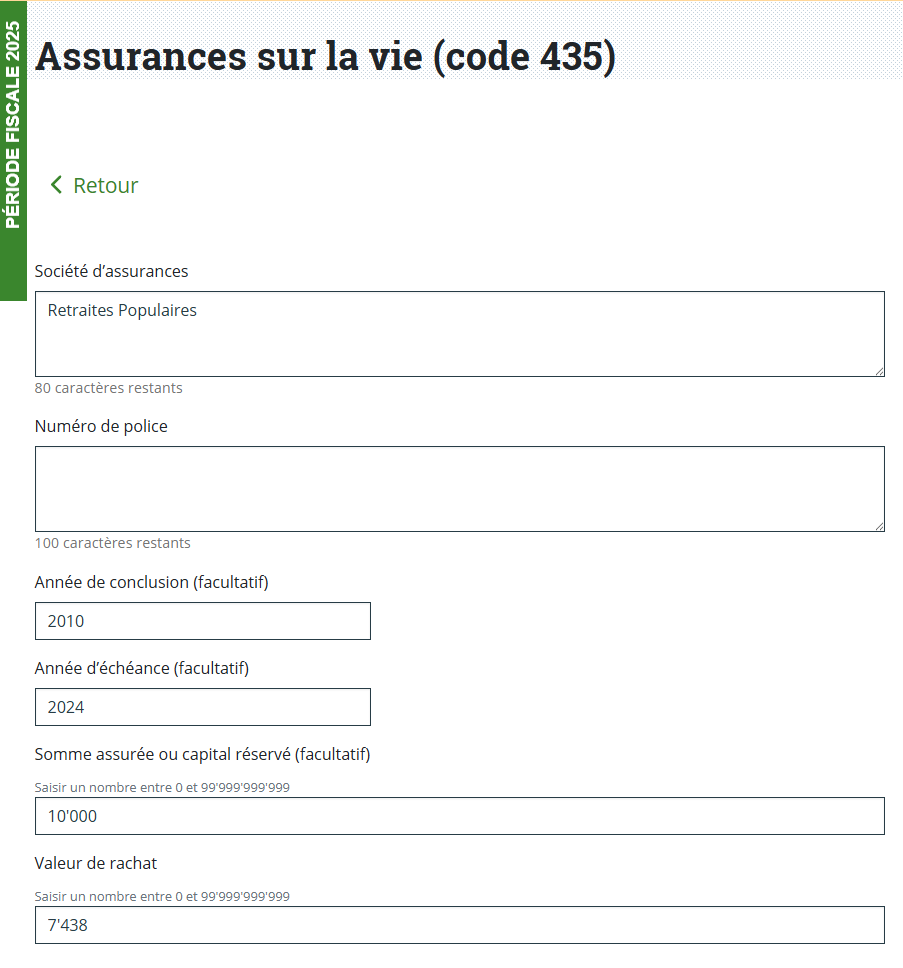Click the Numéro de police resize grip
This screenshot has height=968, width=903.
coord(879,526)
